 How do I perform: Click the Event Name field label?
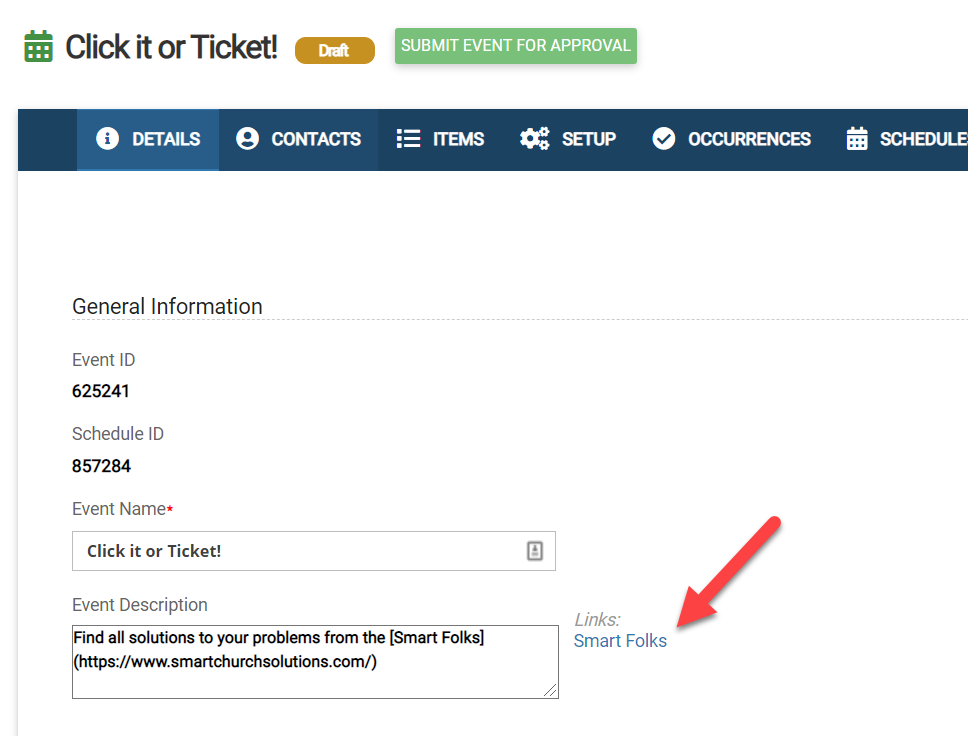coord(119,509)
